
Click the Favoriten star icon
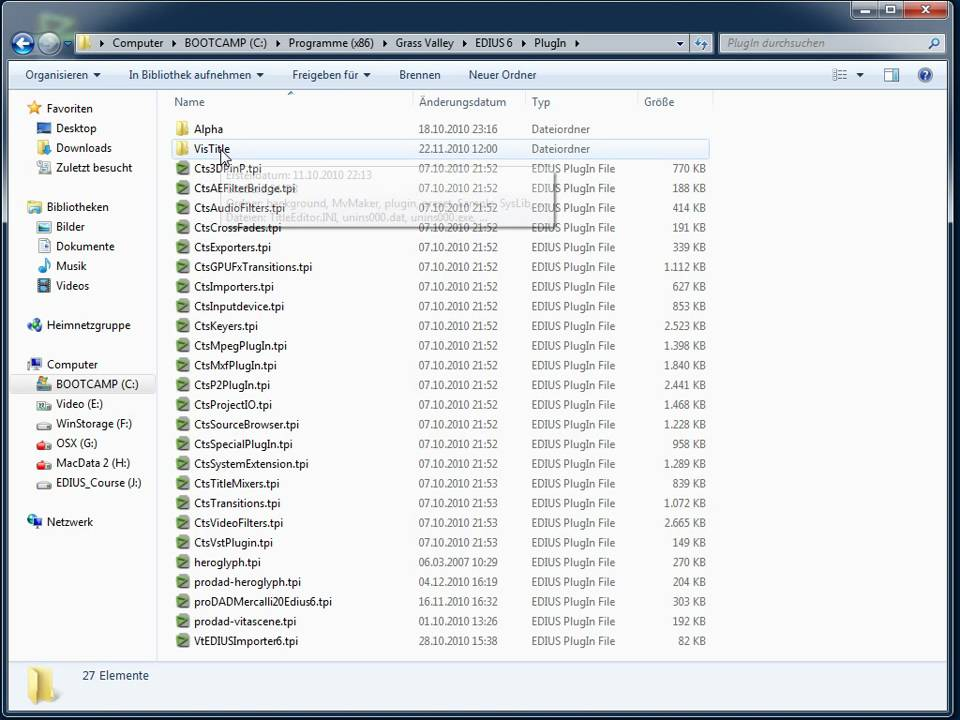pos(34,108)
